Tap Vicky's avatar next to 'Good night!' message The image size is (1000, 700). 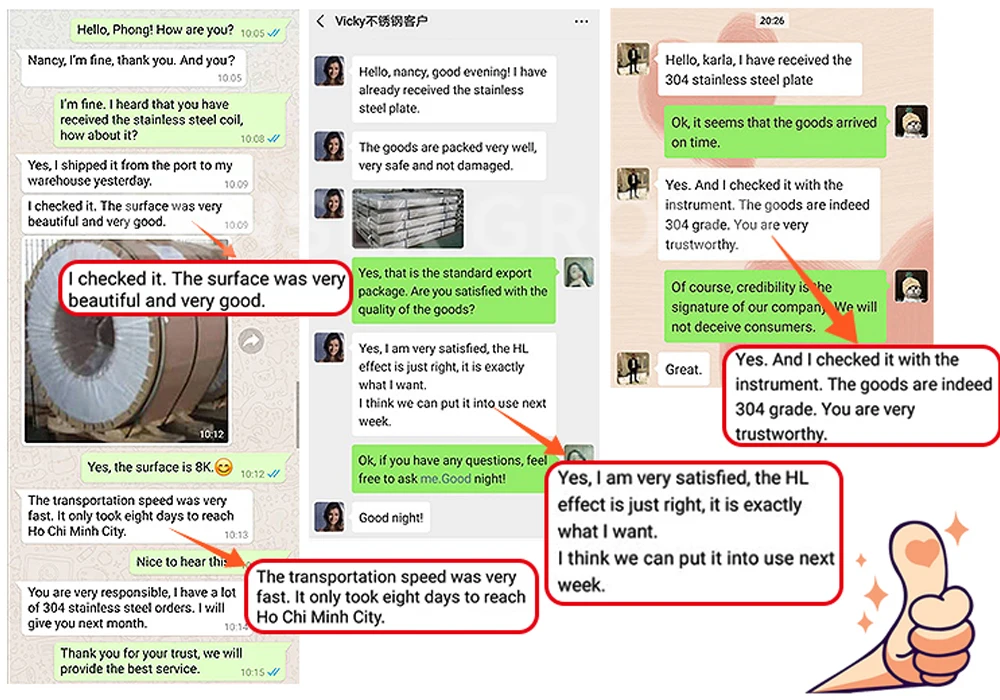click(x=330, y=517)
